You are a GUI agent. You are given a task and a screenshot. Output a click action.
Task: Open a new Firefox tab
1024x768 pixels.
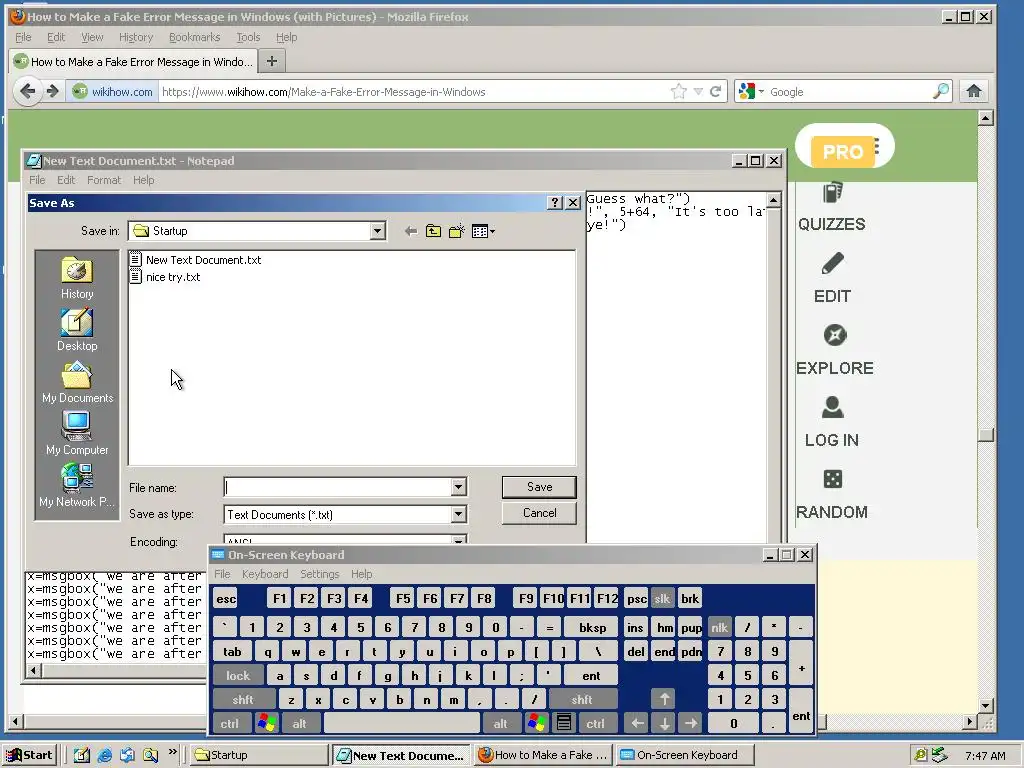272,61
